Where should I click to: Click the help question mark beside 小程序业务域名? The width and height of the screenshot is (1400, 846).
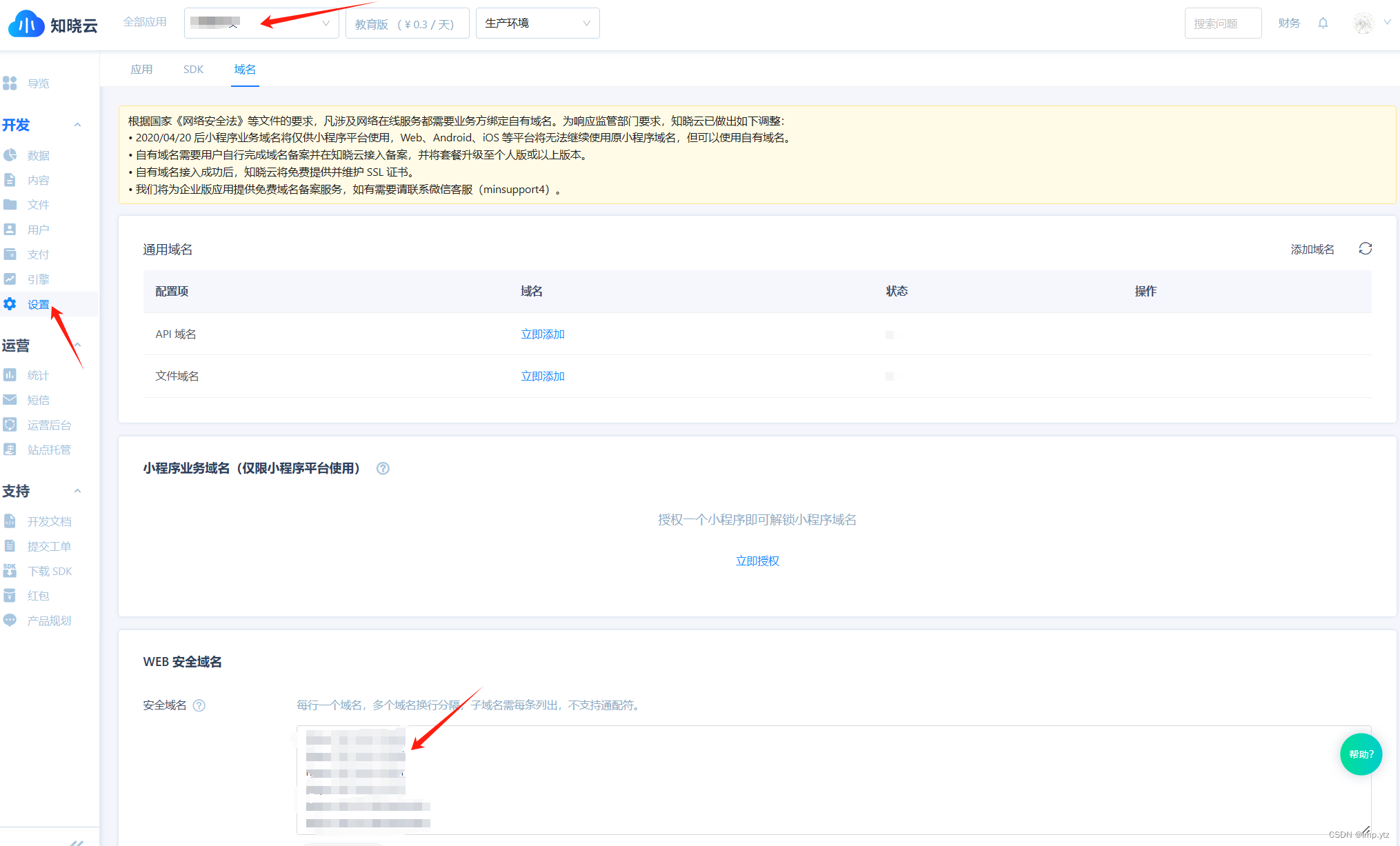coord(383,469)
